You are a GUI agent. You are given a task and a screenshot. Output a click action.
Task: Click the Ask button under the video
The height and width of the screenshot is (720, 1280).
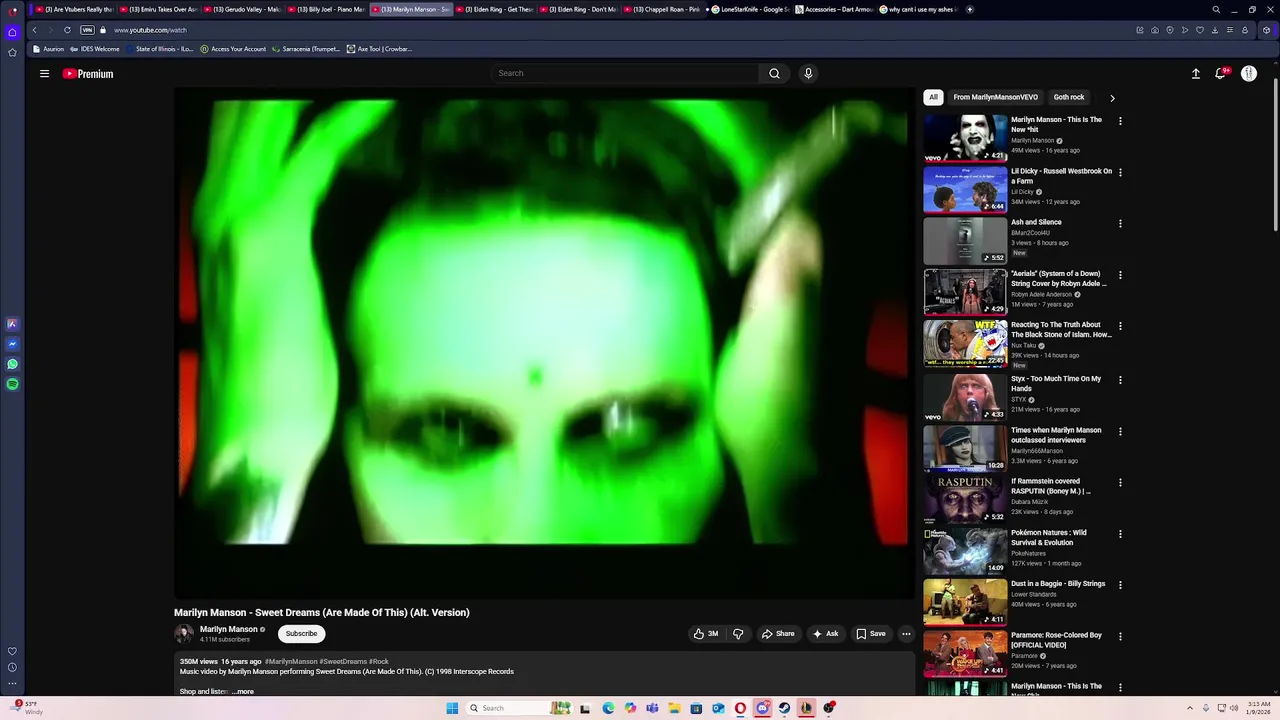pos(825,633)
